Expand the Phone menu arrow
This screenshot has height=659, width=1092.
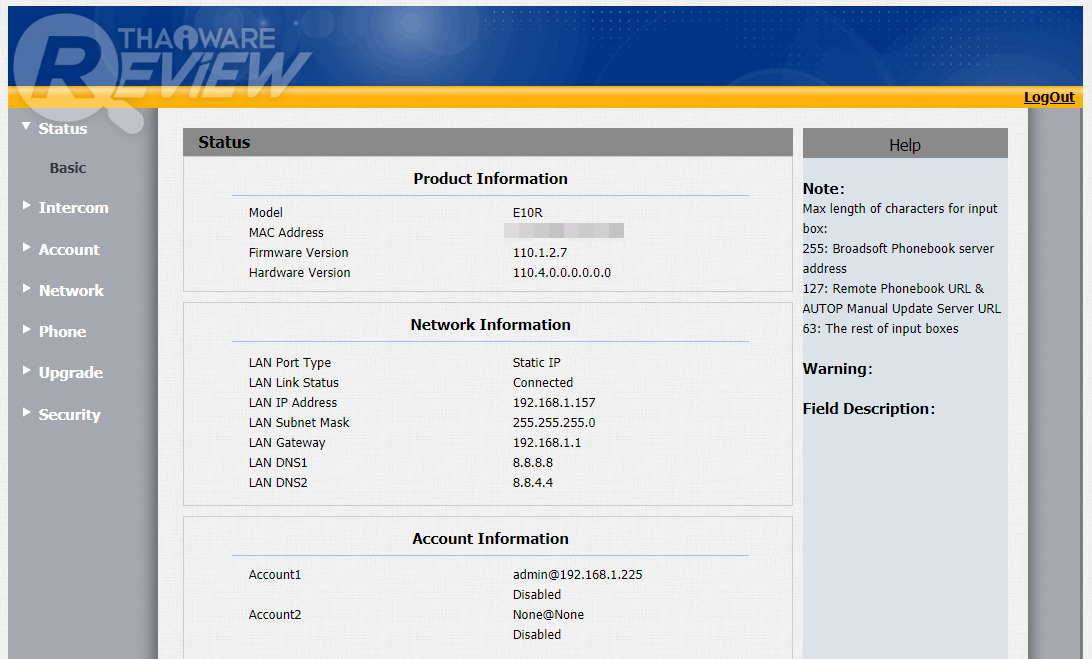tap(26, 330)
